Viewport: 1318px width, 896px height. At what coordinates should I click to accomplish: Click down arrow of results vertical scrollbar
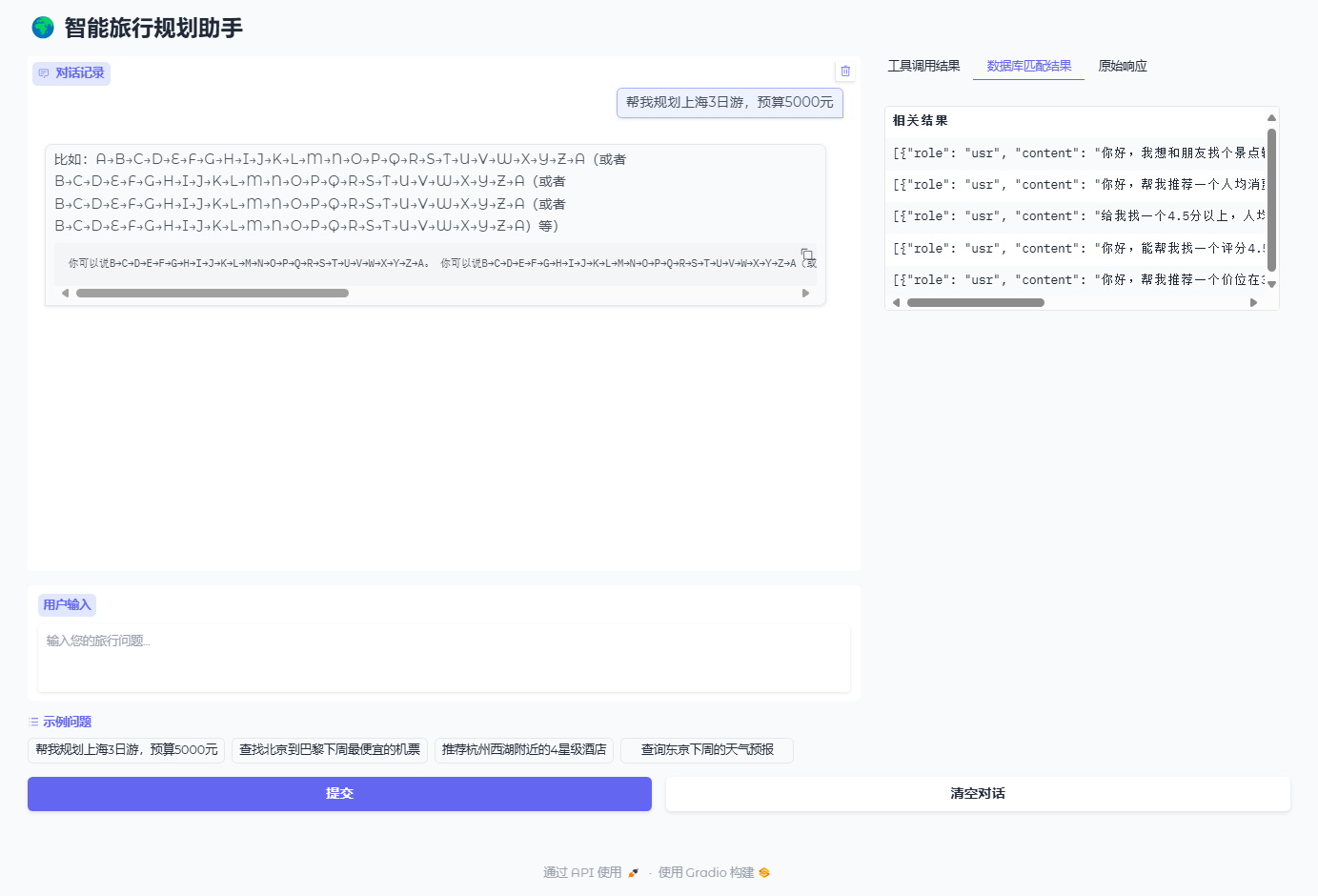point(1271,284)
